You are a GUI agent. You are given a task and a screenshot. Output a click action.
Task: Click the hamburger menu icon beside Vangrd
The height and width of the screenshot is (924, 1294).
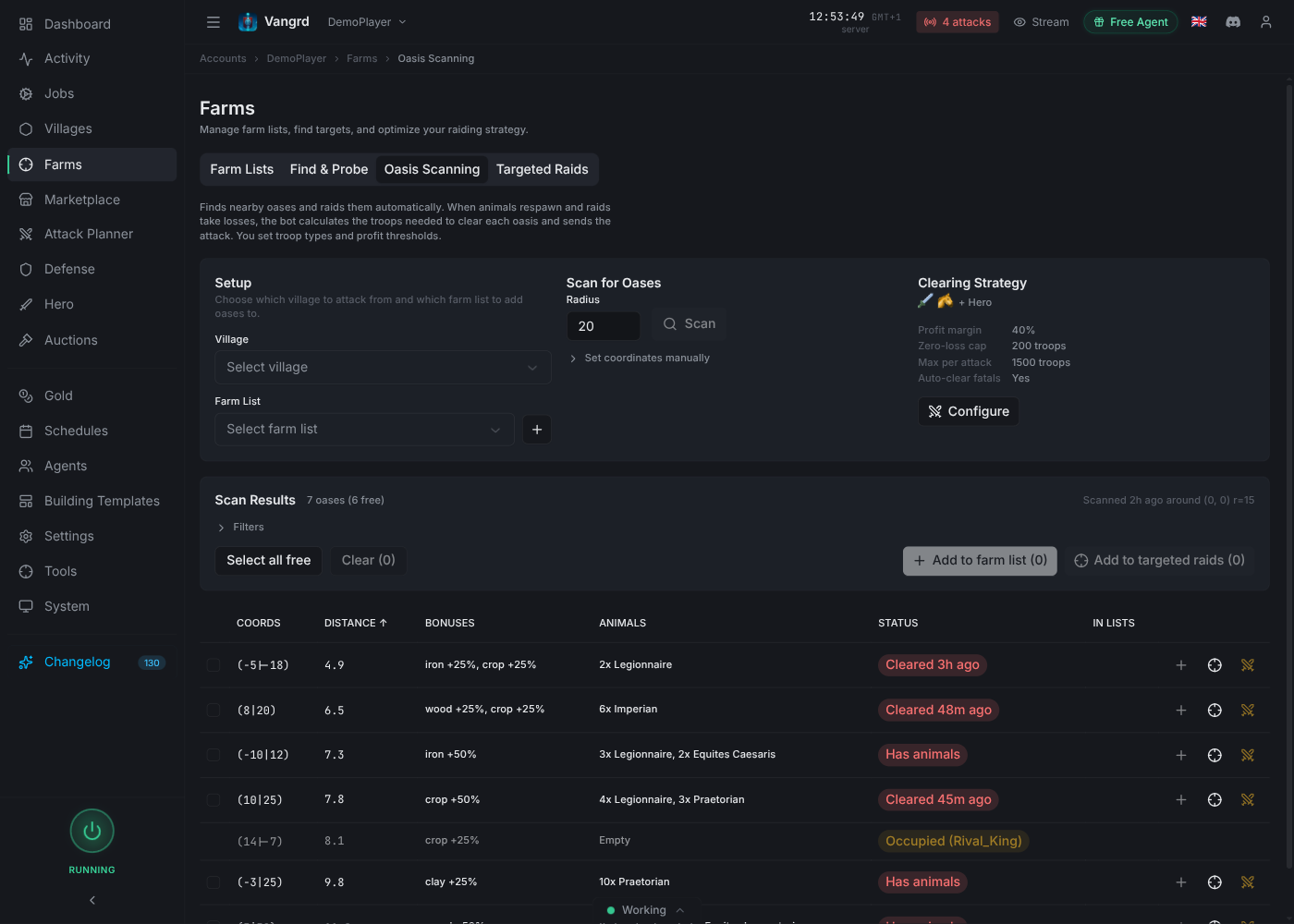point(214,21)
